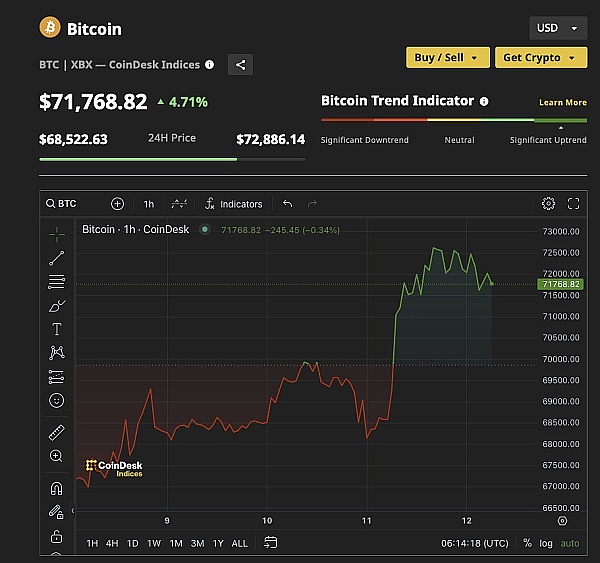Select the crosshair cursor tool
Viewport: 600px width, 563px height.
point(57,234)
